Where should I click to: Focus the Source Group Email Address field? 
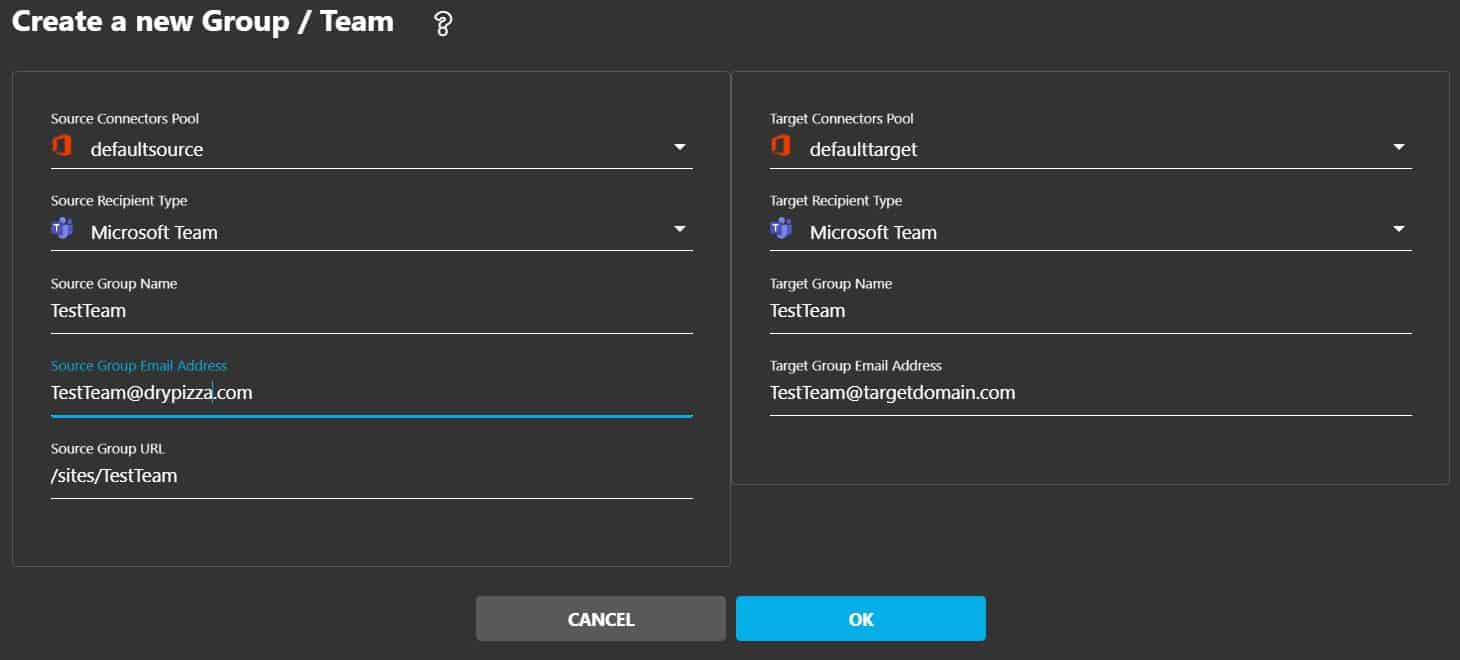tap(371, 394)
